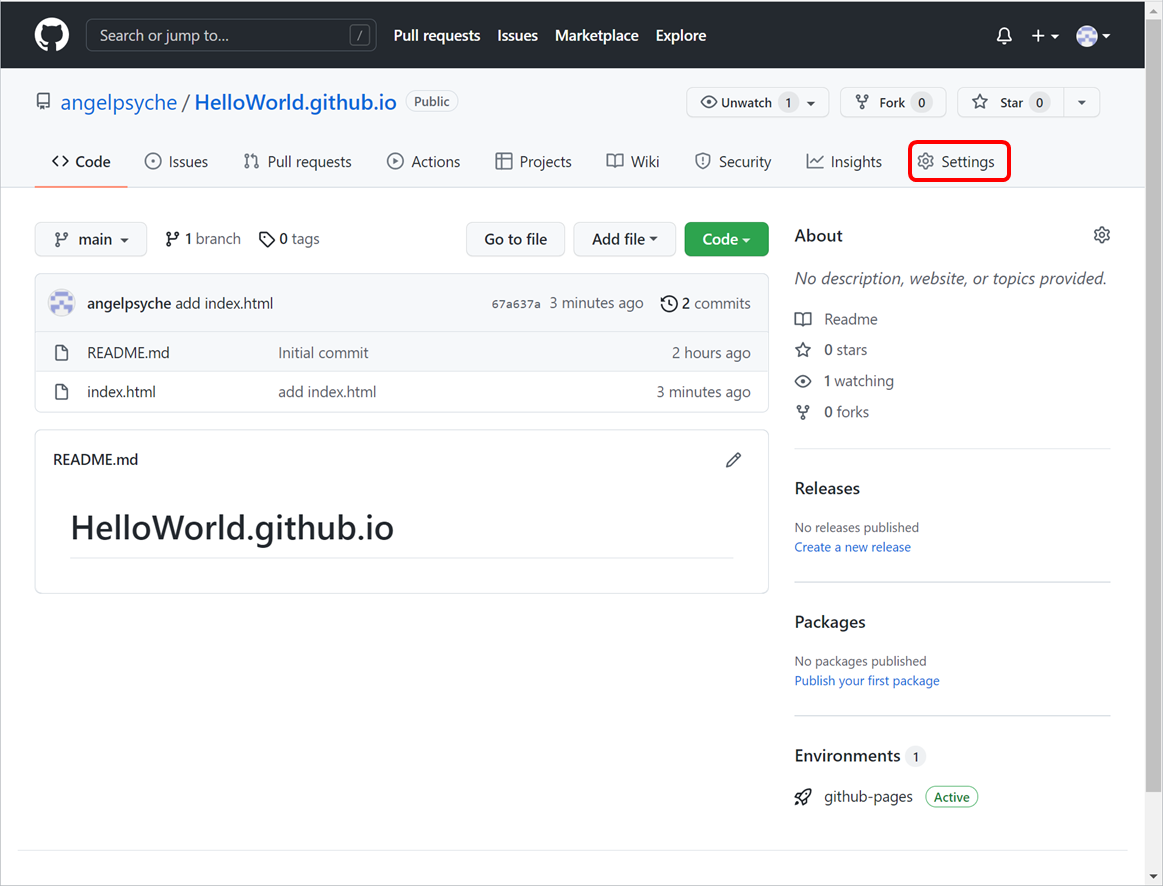Open the add index.html latest commit message
Image resolution: width=1163 pixels, height=886 pixels.
224,303
